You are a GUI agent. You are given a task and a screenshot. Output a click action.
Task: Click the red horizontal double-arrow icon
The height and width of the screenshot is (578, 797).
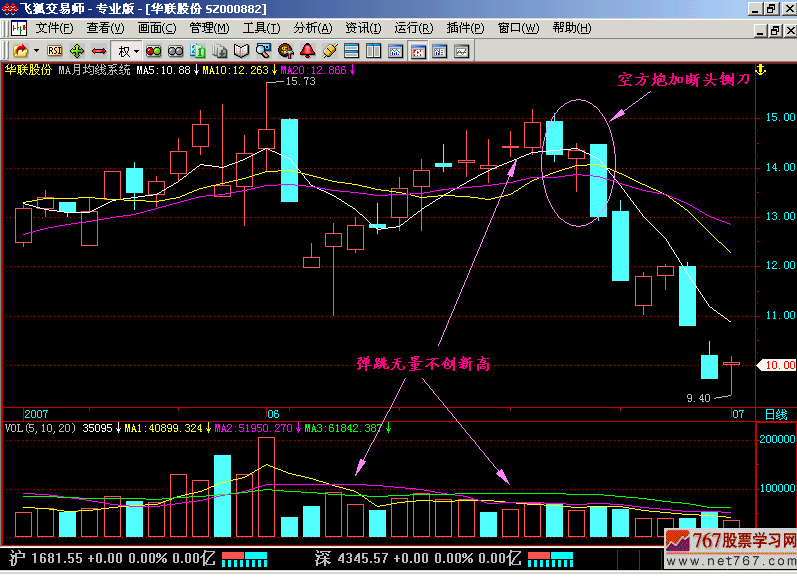pyautogui.click(x=99, y=50)
